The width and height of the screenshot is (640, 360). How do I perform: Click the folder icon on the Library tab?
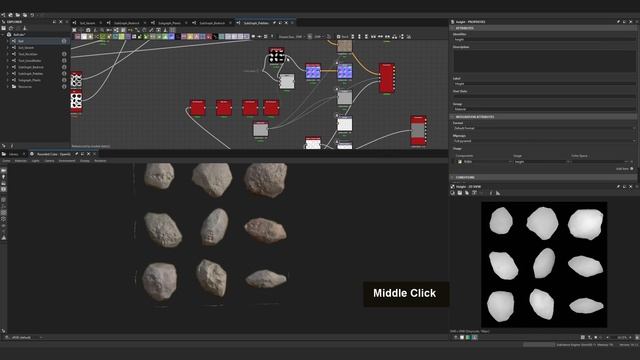click(4, 154)
